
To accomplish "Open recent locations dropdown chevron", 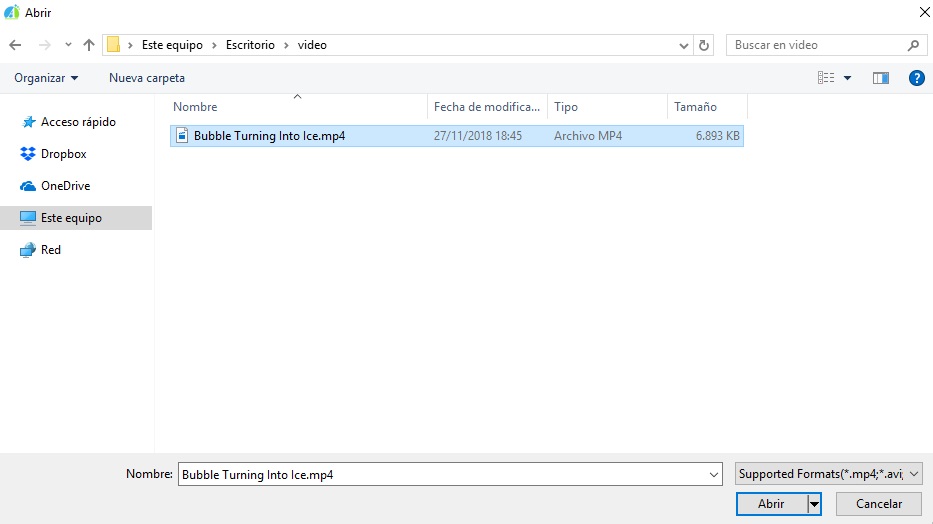I will [x=68, y=45].
